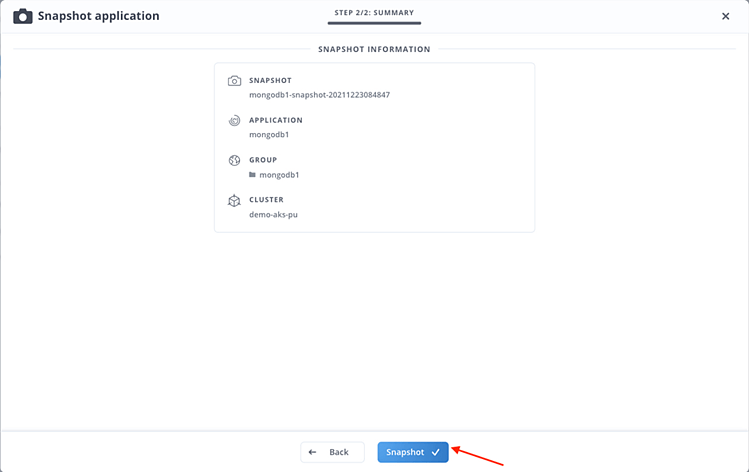749x472 pixels.
Task: Click the Snapshot application dialog title
Action: coord(98,16)
